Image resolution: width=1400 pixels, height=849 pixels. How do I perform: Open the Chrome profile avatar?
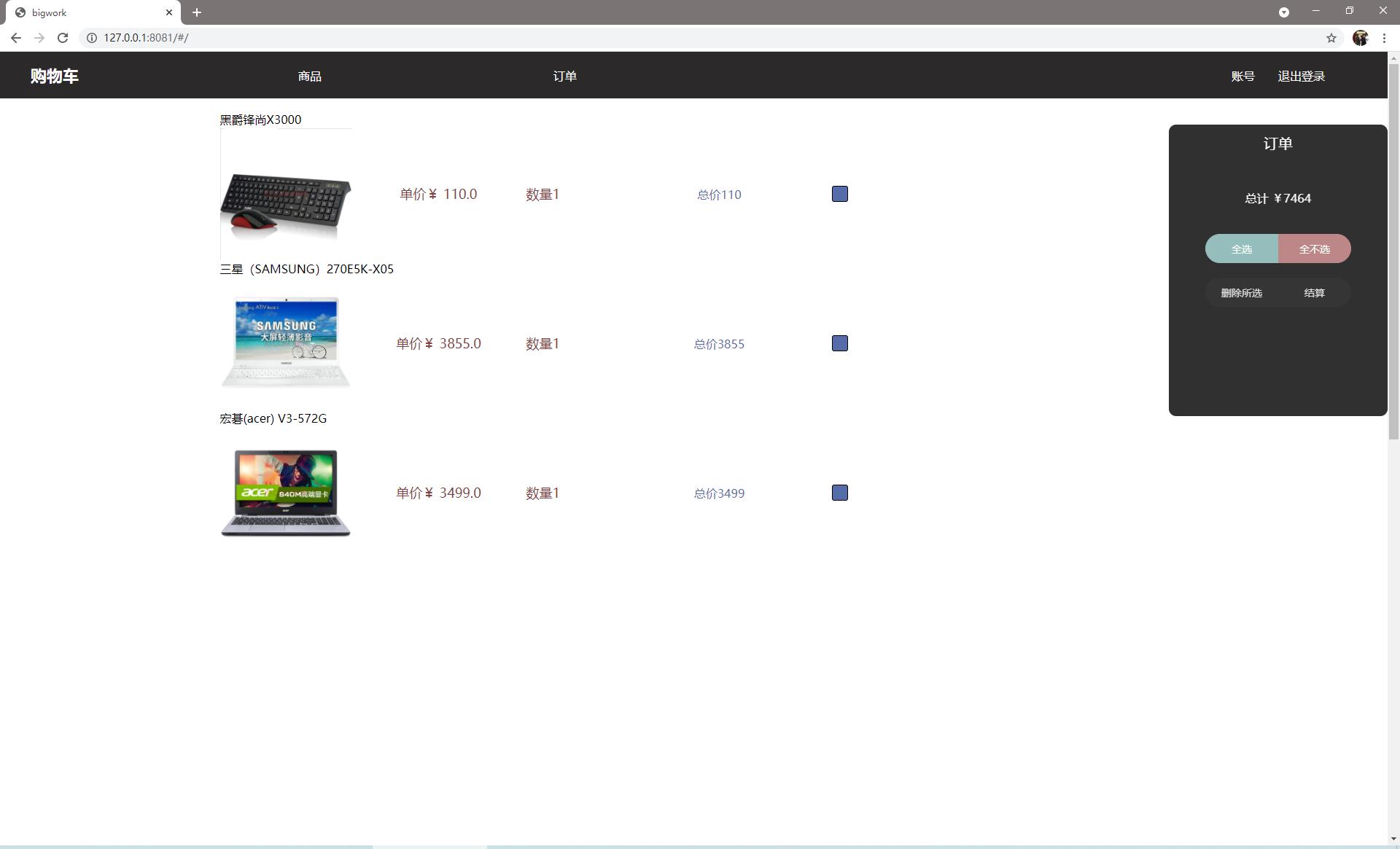[x=1360, y=38]
